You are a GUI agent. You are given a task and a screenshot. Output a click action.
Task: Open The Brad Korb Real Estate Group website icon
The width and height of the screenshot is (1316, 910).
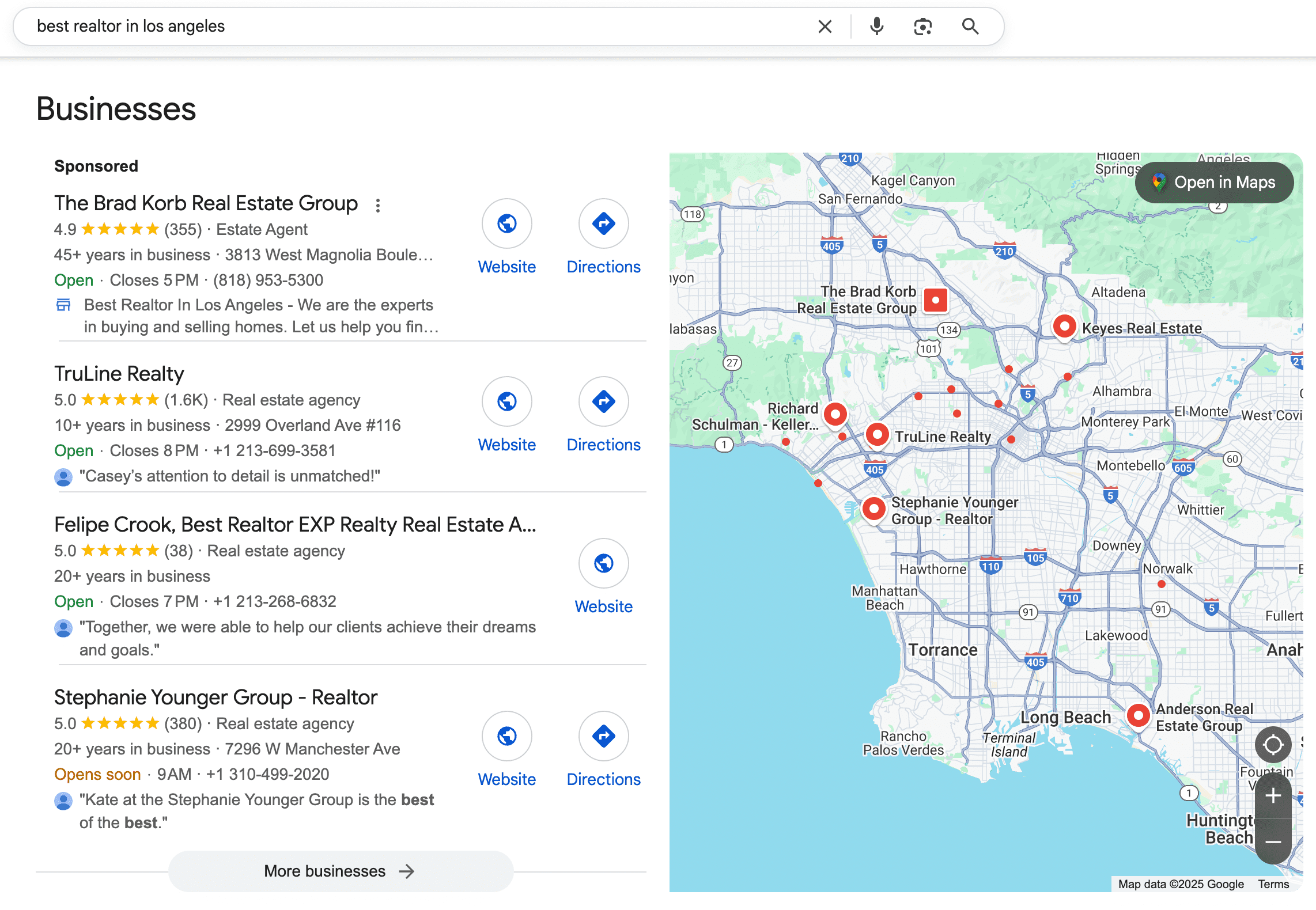[507, 223]
